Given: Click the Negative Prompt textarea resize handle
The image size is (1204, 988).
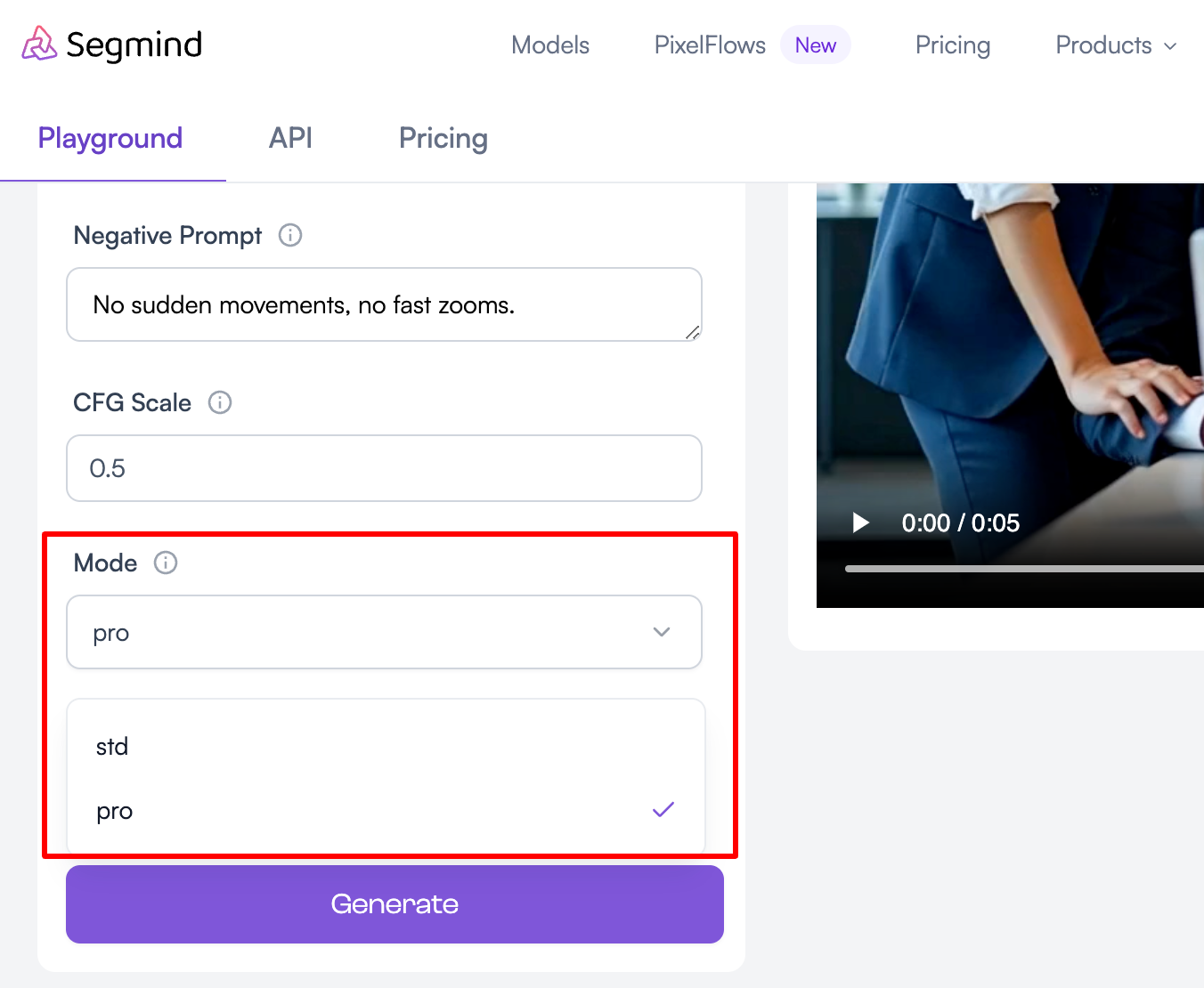Looking at the screenshot, I should coord(693,332).
